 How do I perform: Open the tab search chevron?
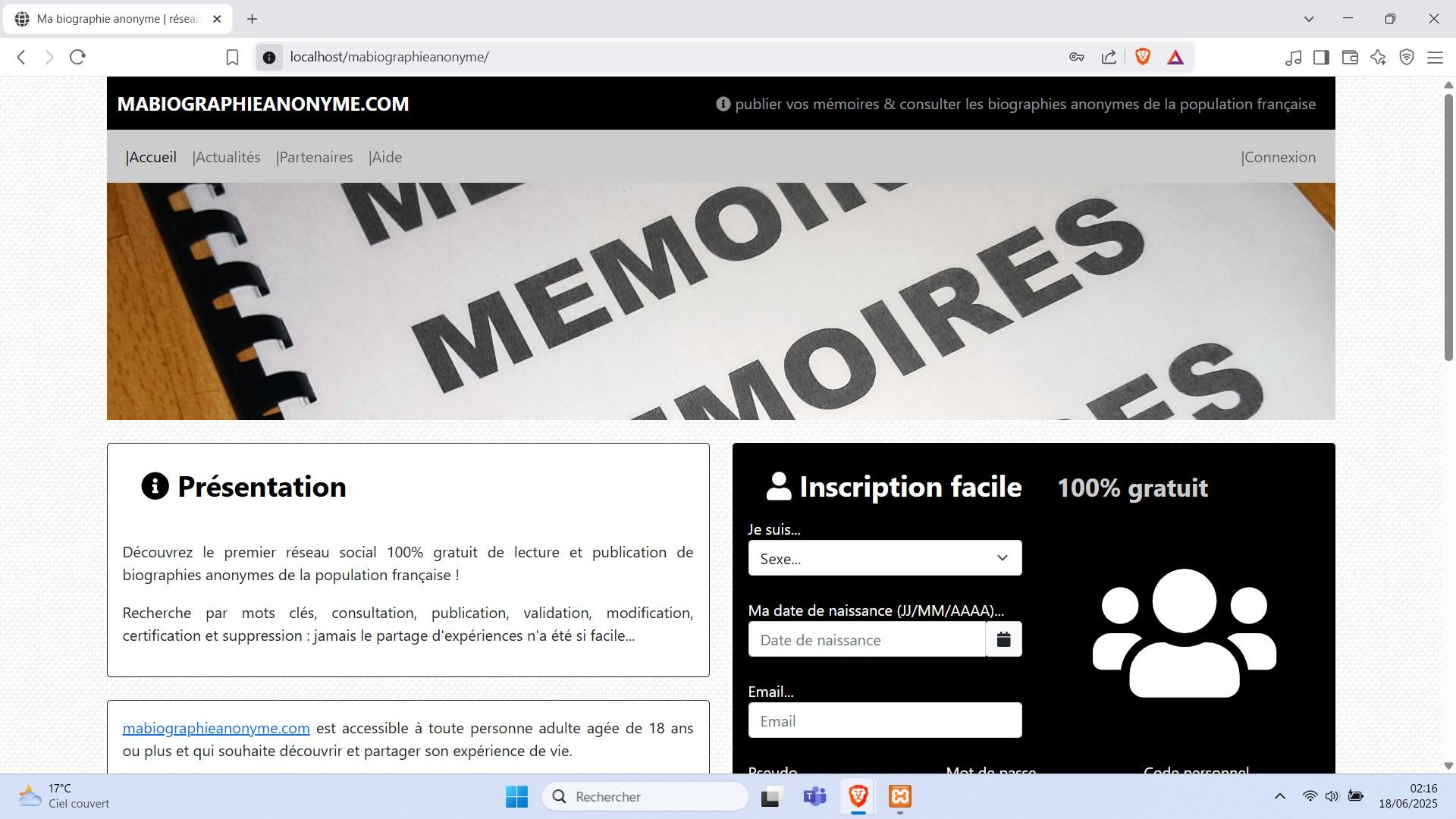[x=1308, y=19]
